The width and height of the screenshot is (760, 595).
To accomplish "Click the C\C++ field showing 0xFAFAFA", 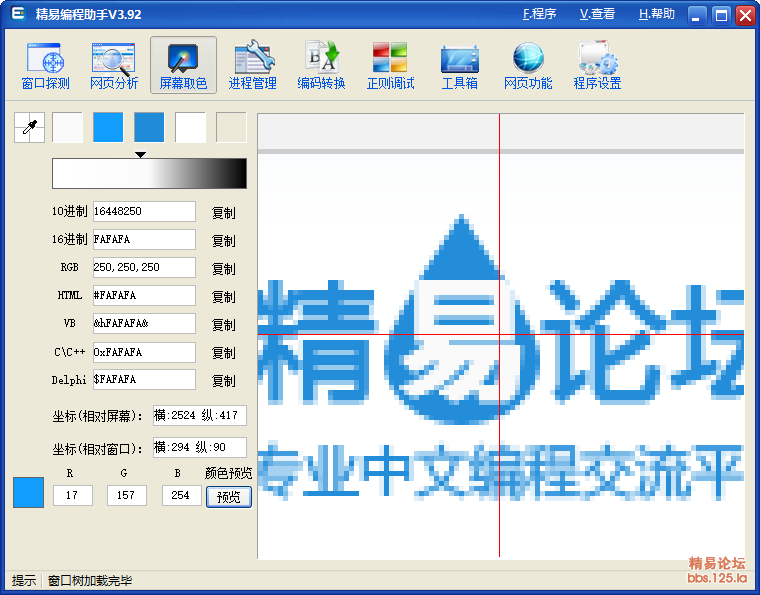I will (x=144, y=352).
